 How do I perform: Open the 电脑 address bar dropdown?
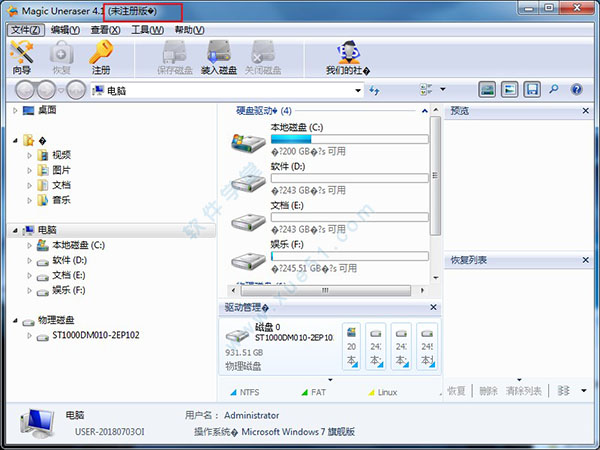358,91
